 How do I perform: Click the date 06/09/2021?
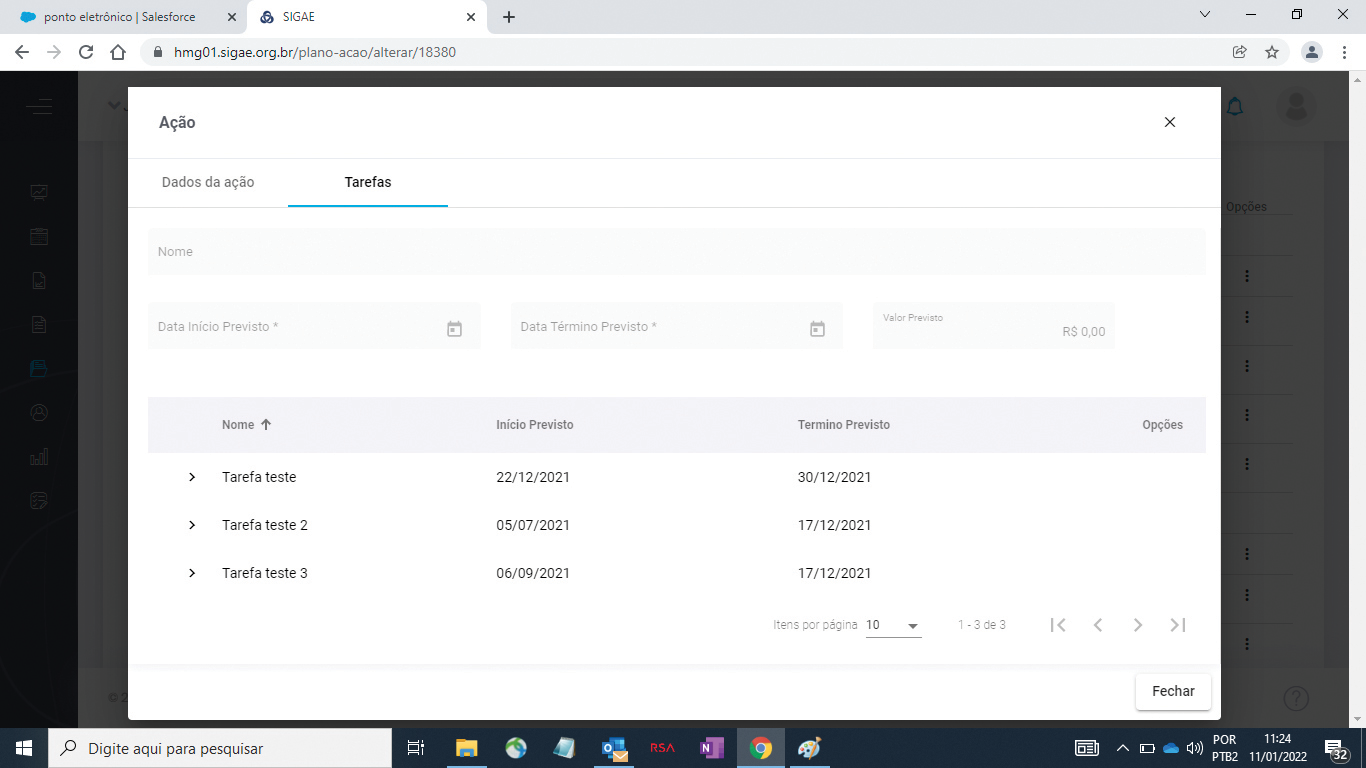533,573
